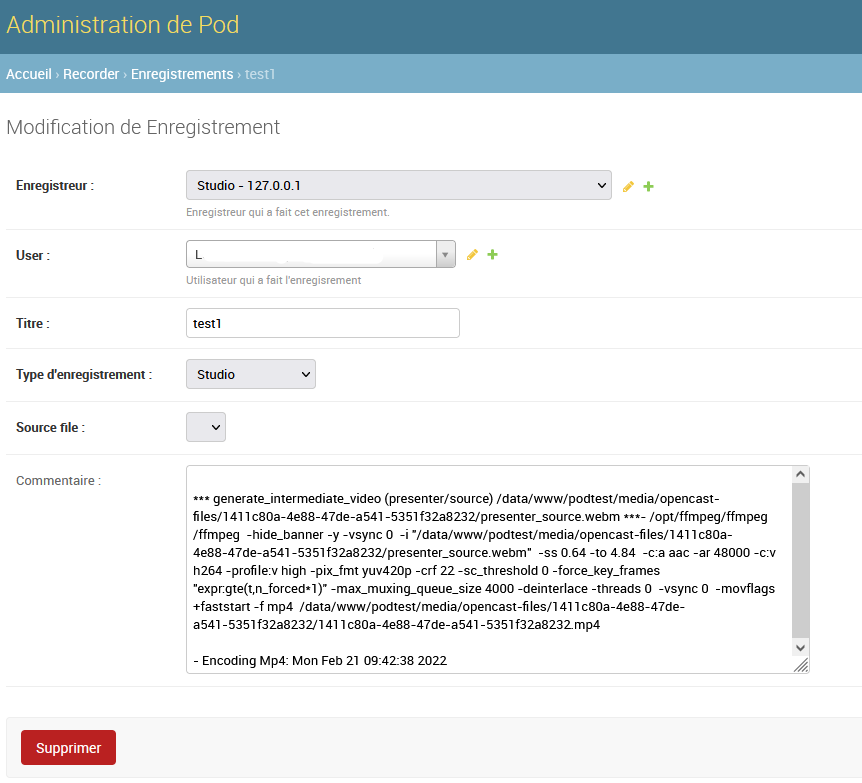The width and height of the screenshot is (862, 783).
Task: Add a new Enregistreur with the plus icon
Action: point(648,186)
